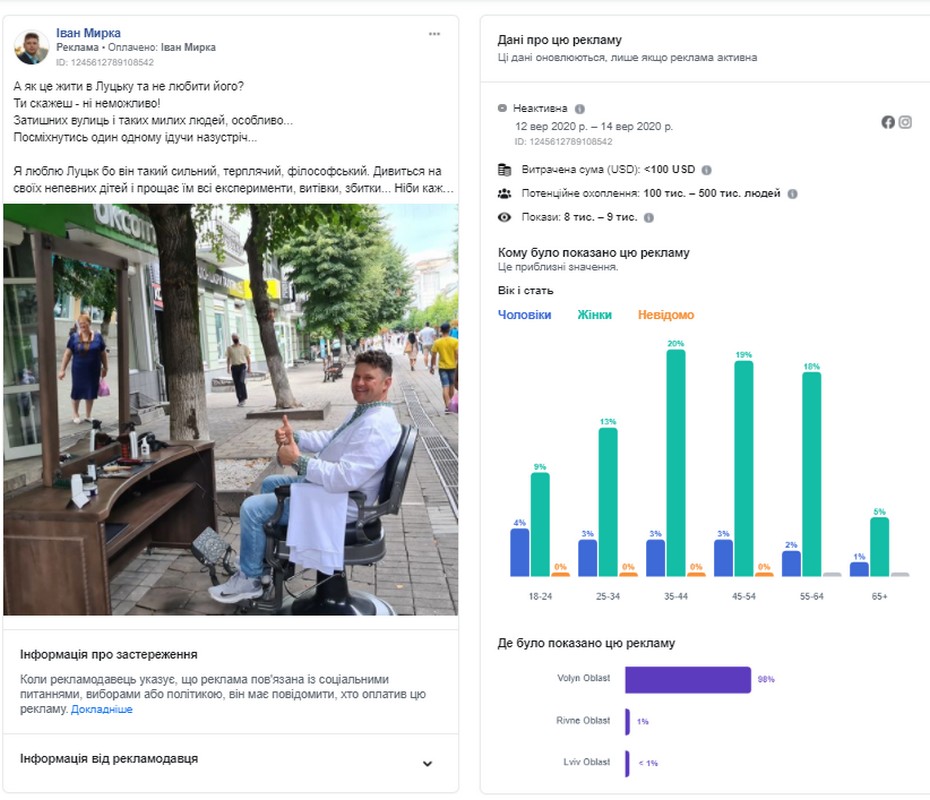Image resolution: width=930 pixels, height=800 pixels.
Task: Toggle Жінки series in chart legend
Action: click(x=594, y=315)
